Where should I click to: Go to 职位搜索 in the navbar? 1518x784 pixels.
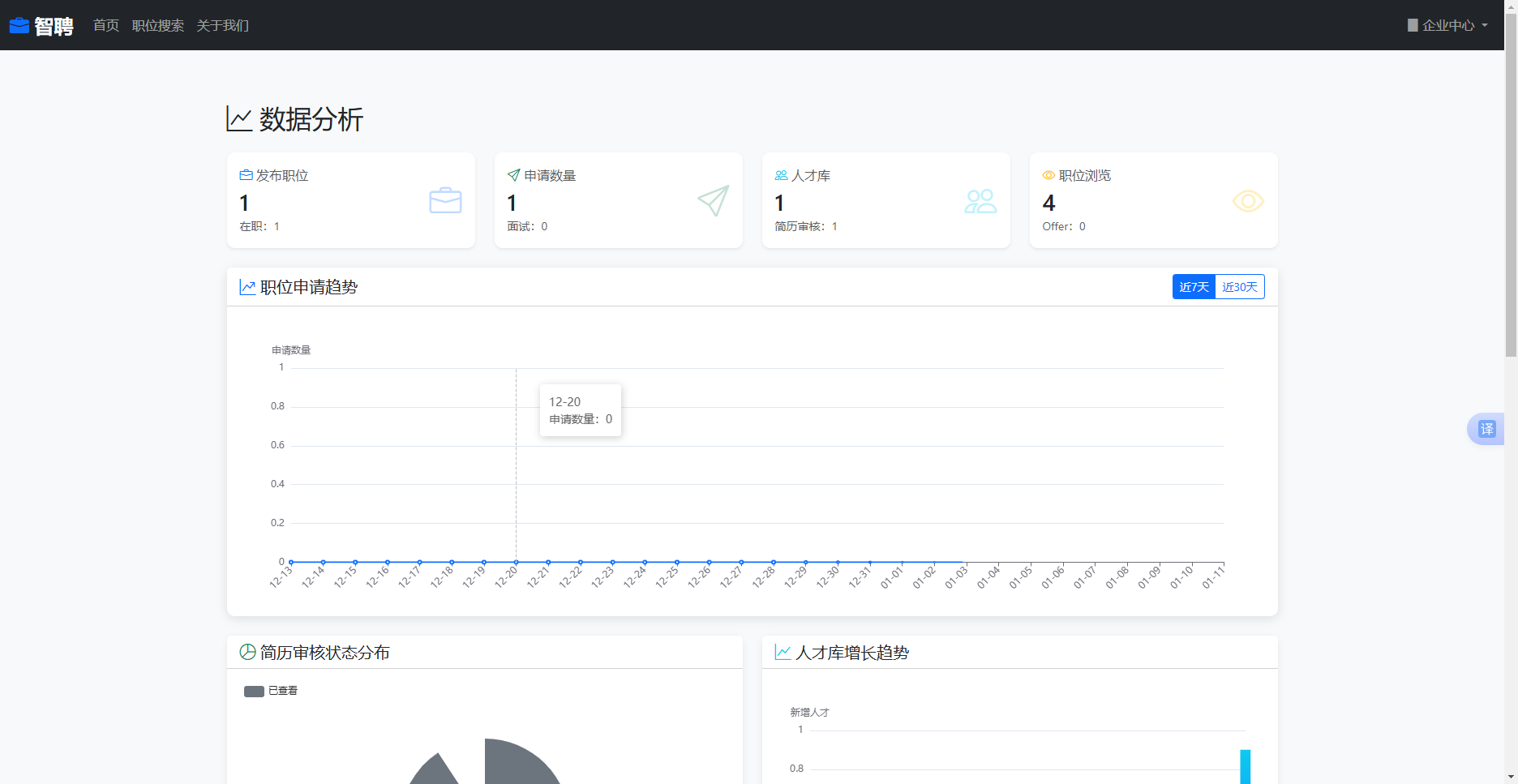click(x=158, y=26)
